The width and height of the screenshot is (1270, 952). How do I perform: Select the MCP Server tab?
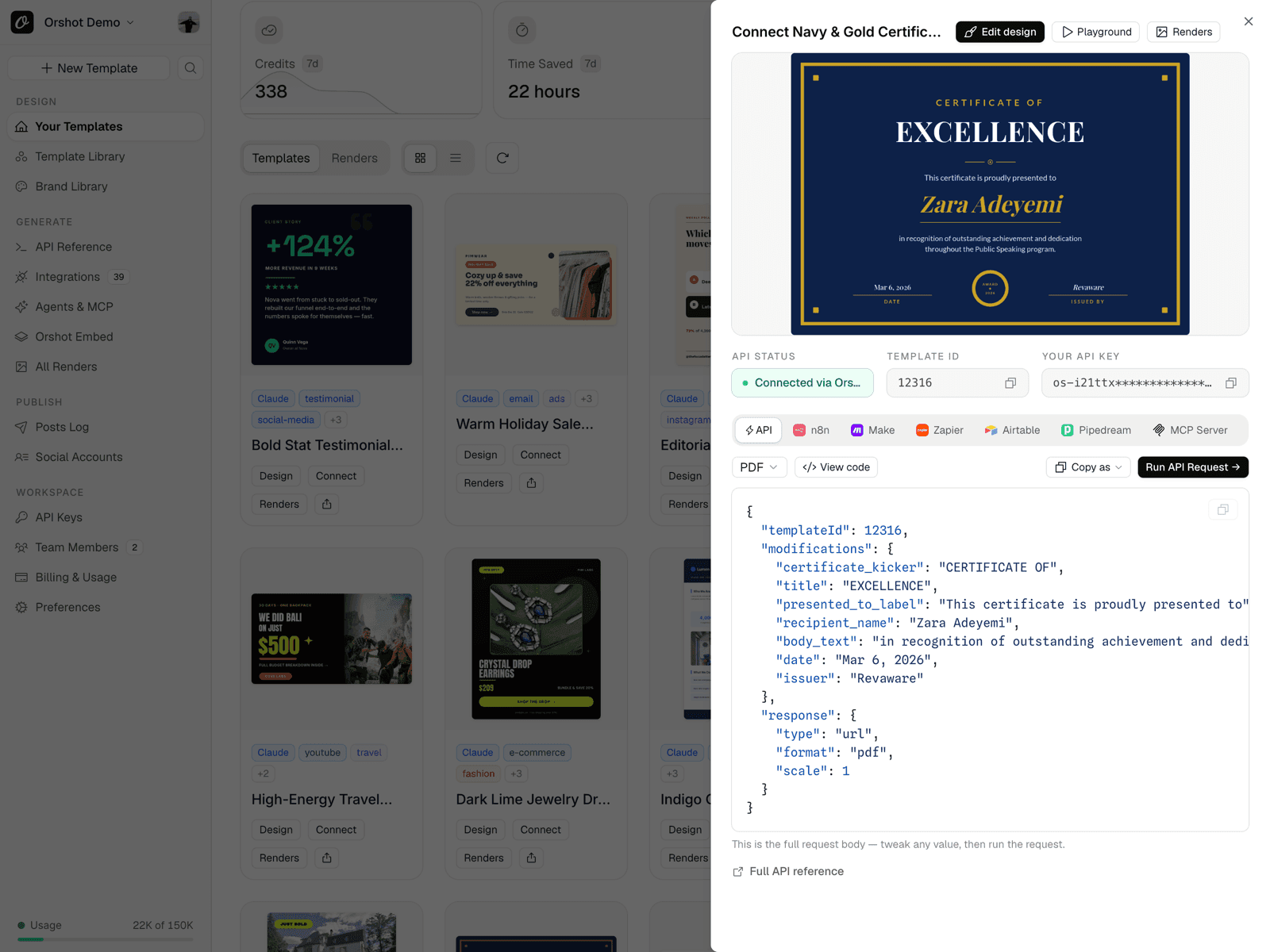click(x=1190, y=430)
